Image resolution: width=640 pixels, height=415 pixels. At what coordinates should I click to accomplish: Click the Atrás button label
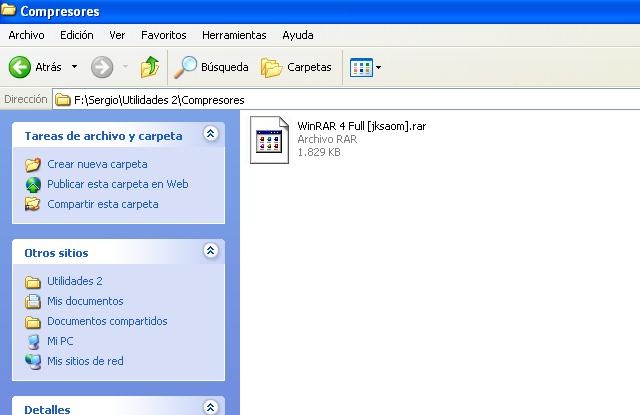[x=49, y=67]
